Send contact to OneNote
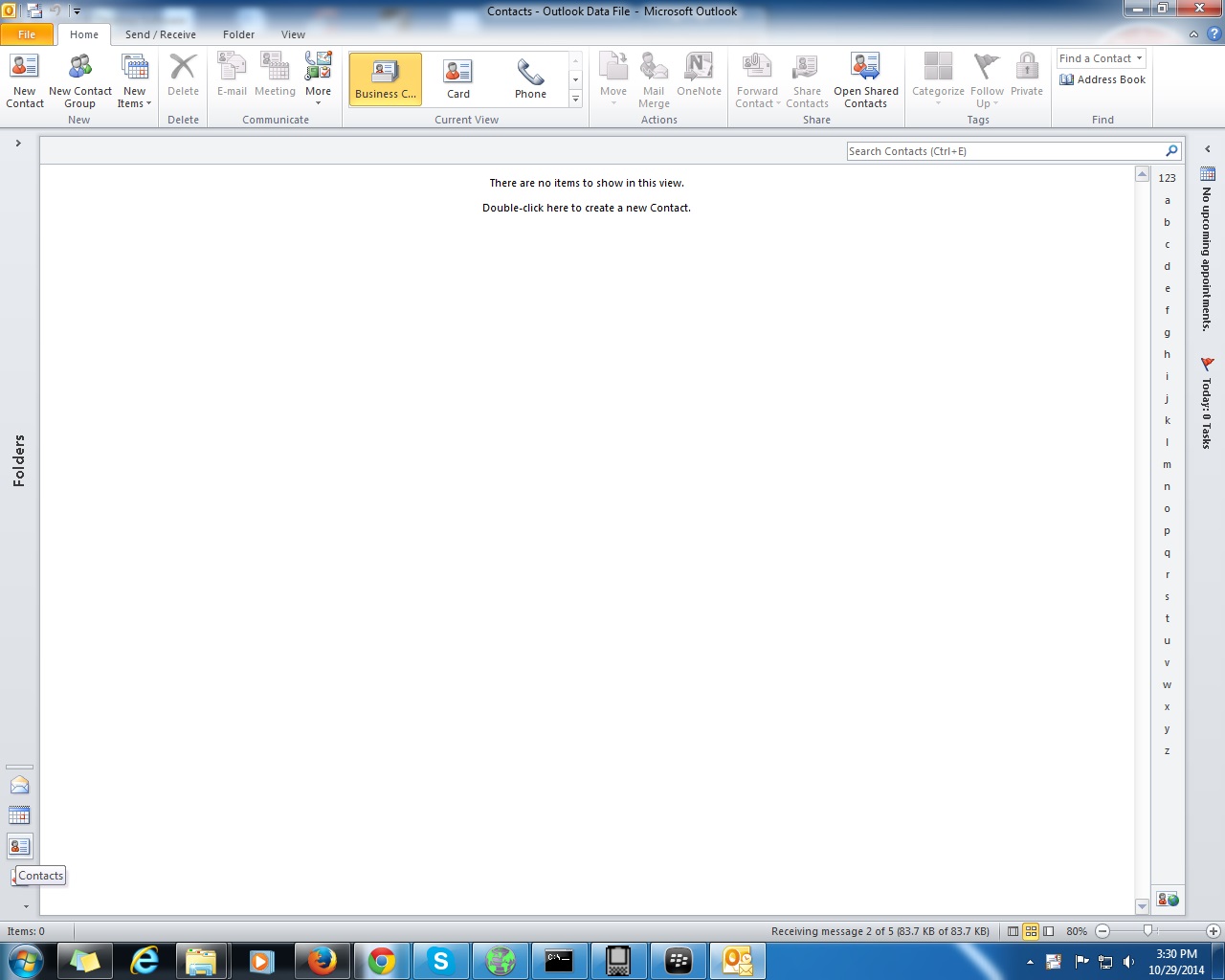 point(699,76)
